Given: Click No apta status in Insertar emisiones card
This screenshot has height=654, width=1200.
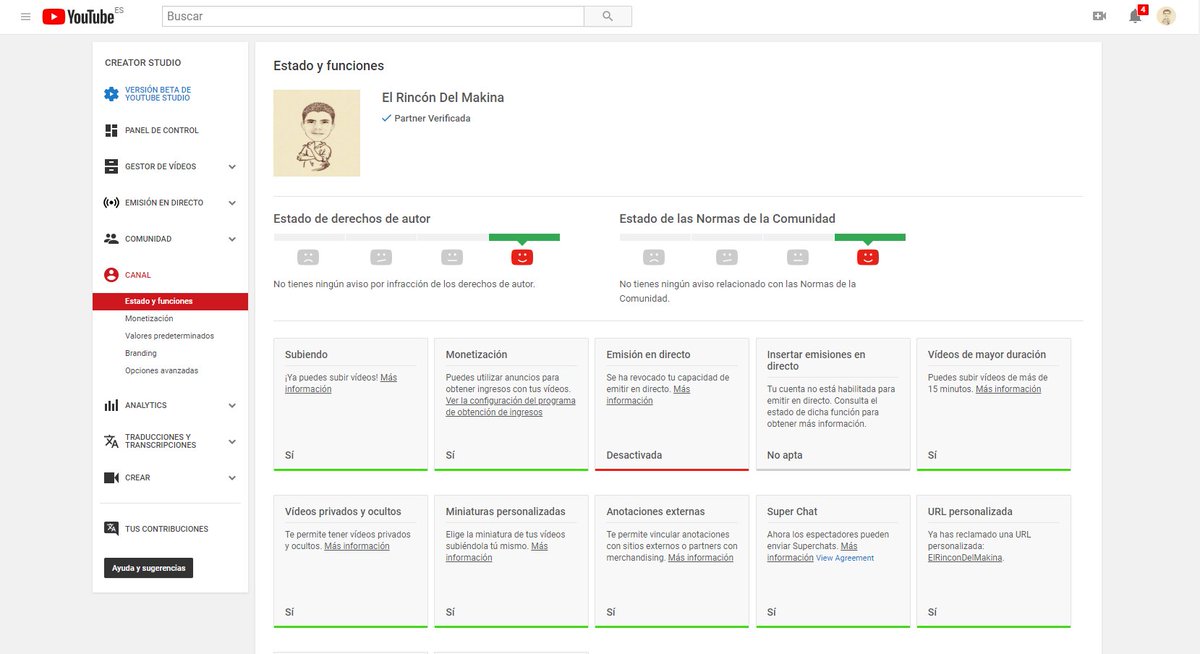Looking at the screenshot, I should pyautogui.click(x=785, y=455).
